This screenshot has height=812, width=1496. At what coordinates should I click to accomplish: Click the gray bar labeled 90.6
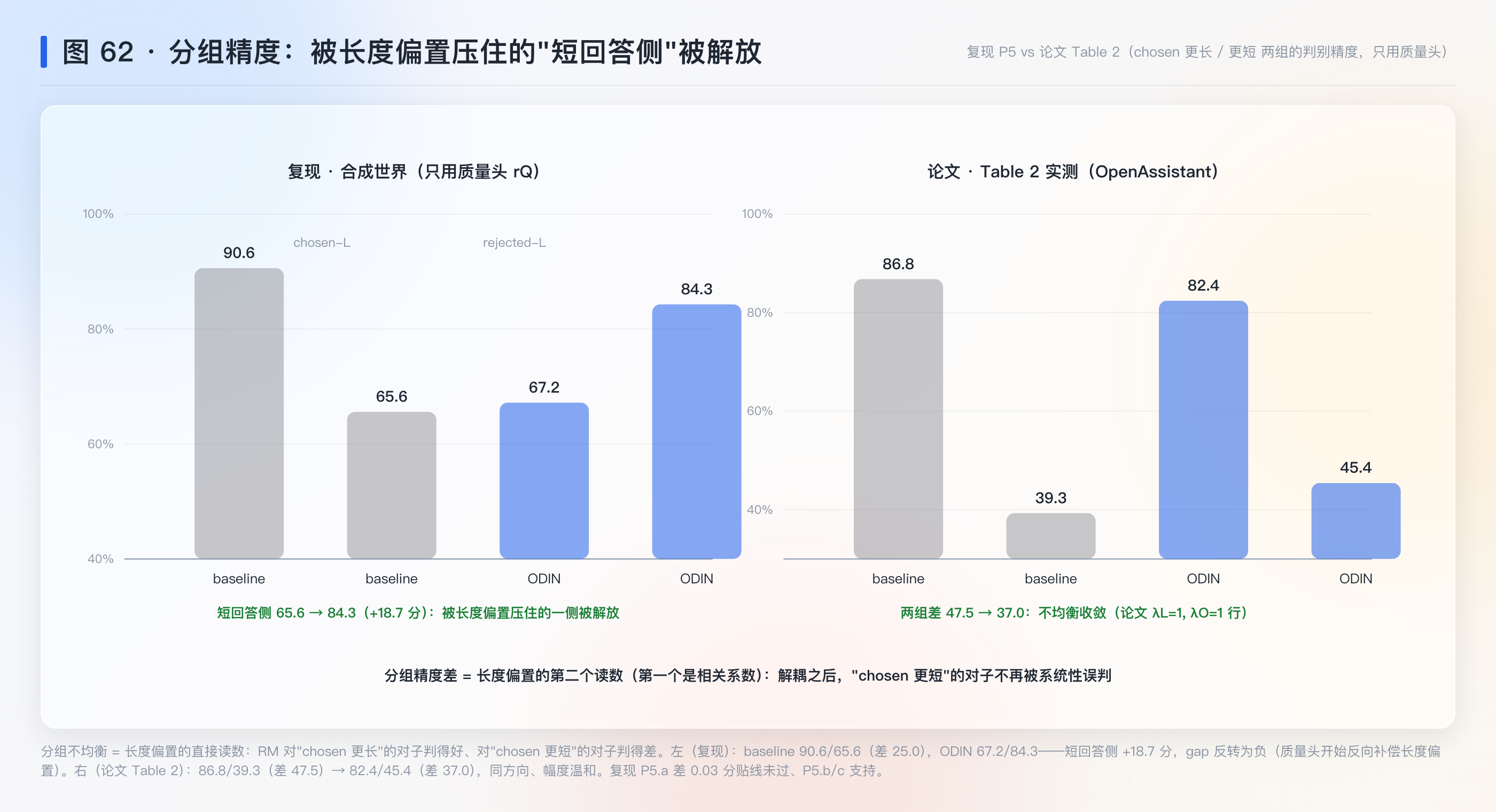click(239, 413)
